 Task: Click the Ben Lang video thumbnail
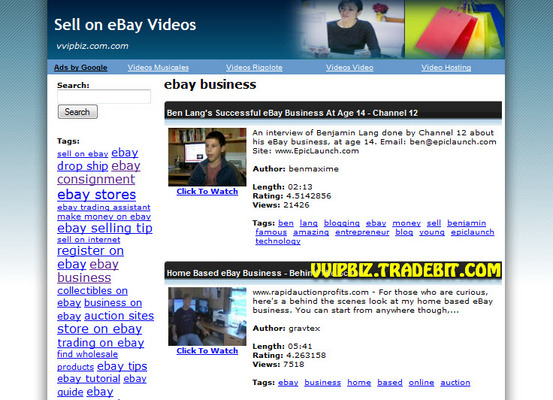[207, 157]
